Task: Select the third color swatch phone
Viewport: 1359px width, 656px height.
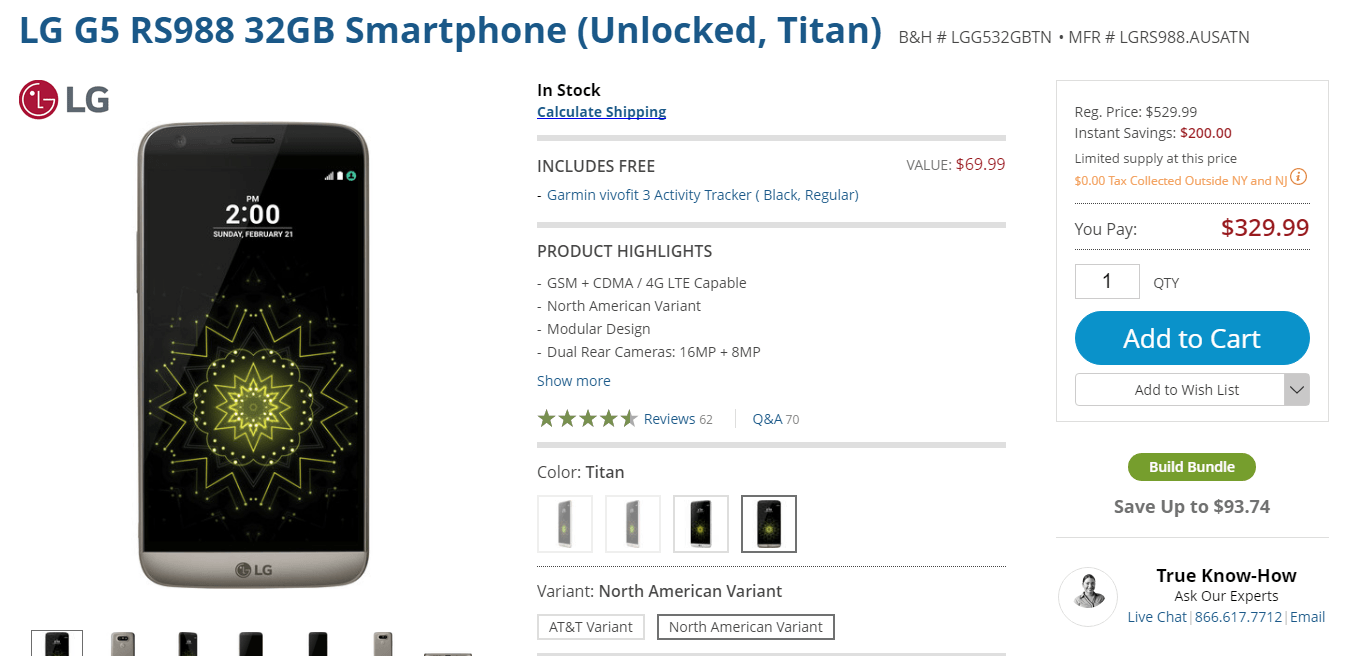Action: pyautogui.click(x=701, y=524)
